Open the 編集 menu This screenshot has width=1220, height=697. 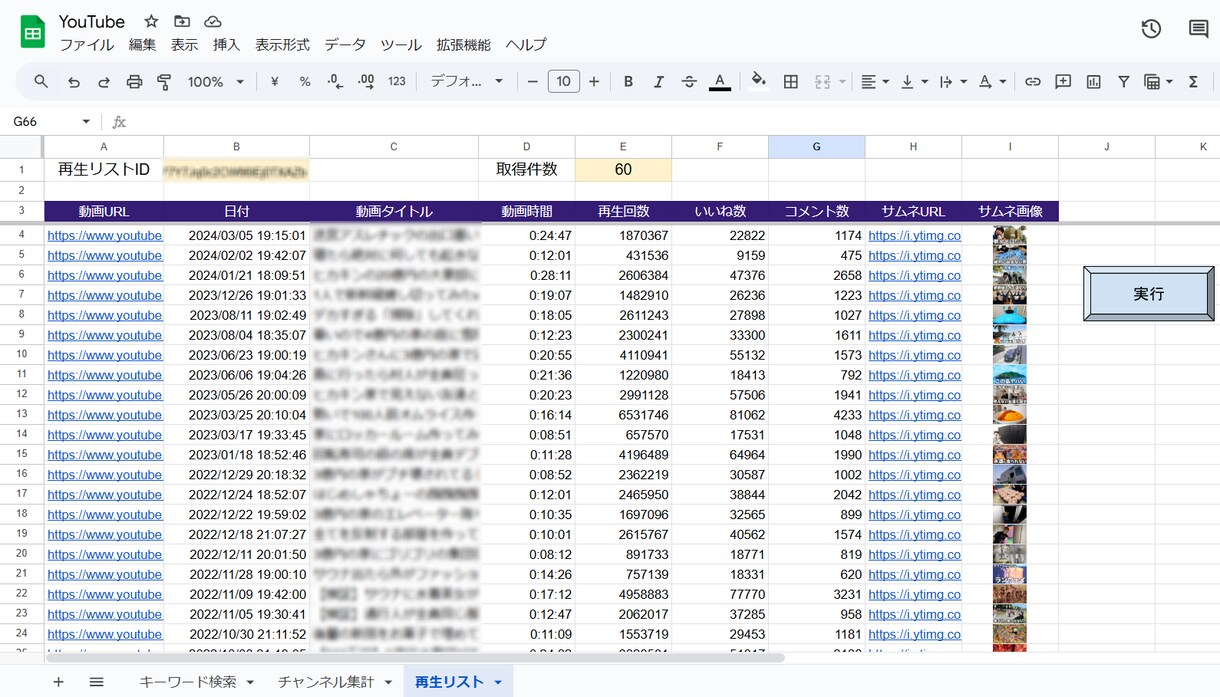pyautogui.click(x=142, y=45)
